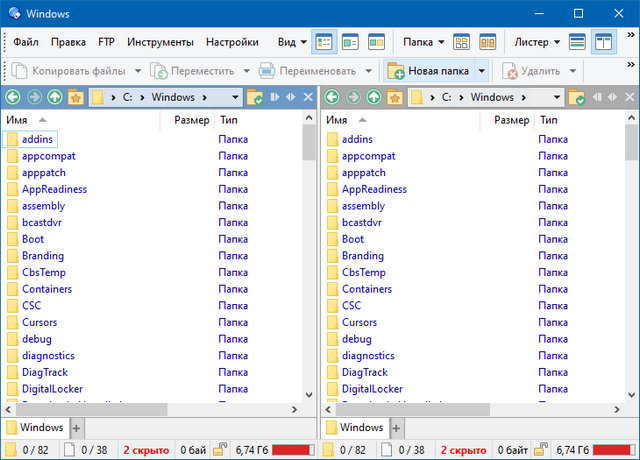Add new tab in right pane
The height and width of the screenshot is (460, 640).
[396, 428]
